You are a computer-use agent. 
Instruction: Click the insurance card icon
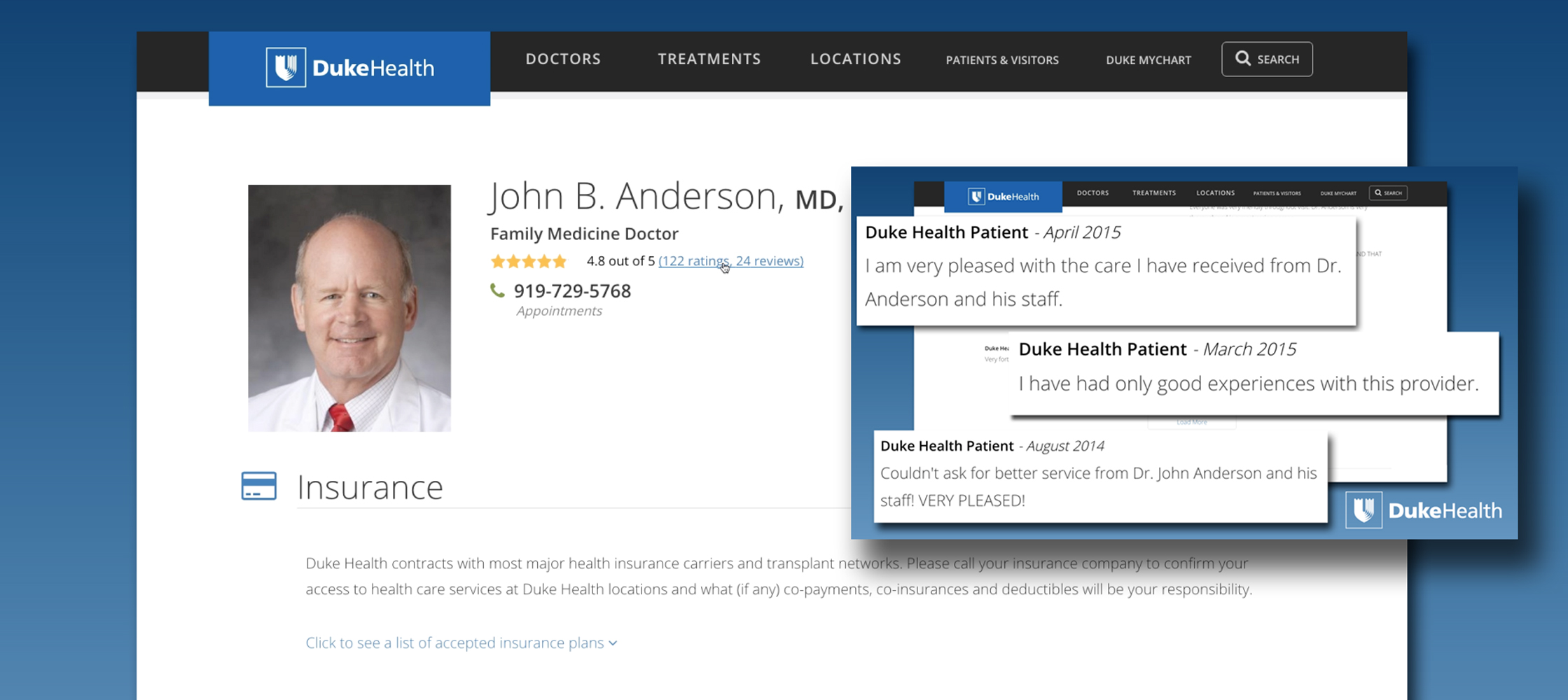(x=259, y=486)
